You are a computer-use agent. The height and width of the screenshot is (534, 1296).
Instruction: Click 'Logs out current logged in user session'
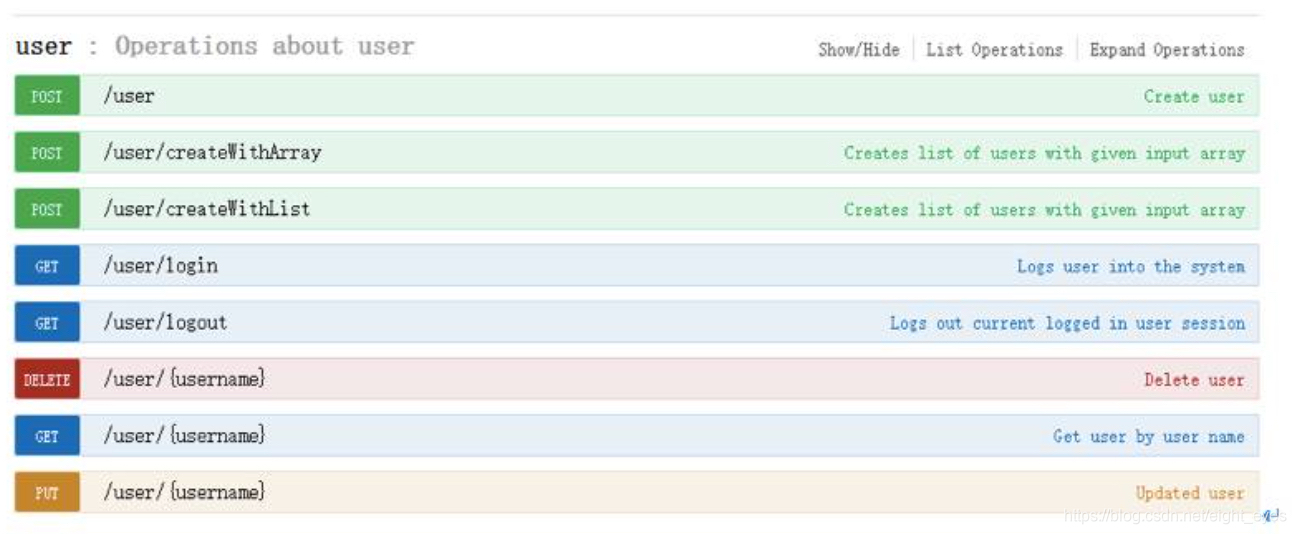1067,323
